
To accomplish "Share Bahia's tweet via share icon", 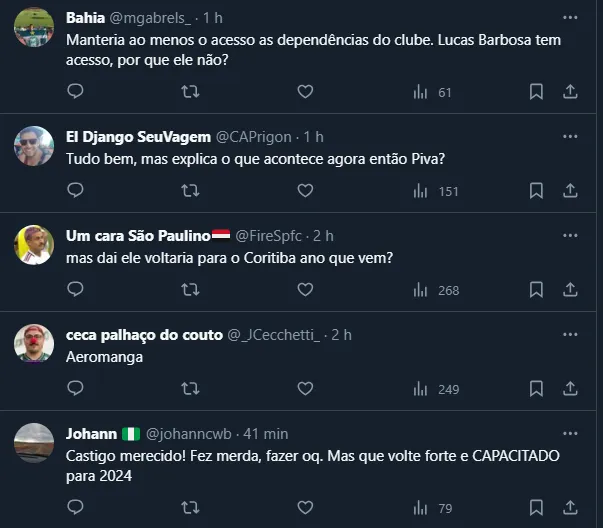I will point(570,92).
